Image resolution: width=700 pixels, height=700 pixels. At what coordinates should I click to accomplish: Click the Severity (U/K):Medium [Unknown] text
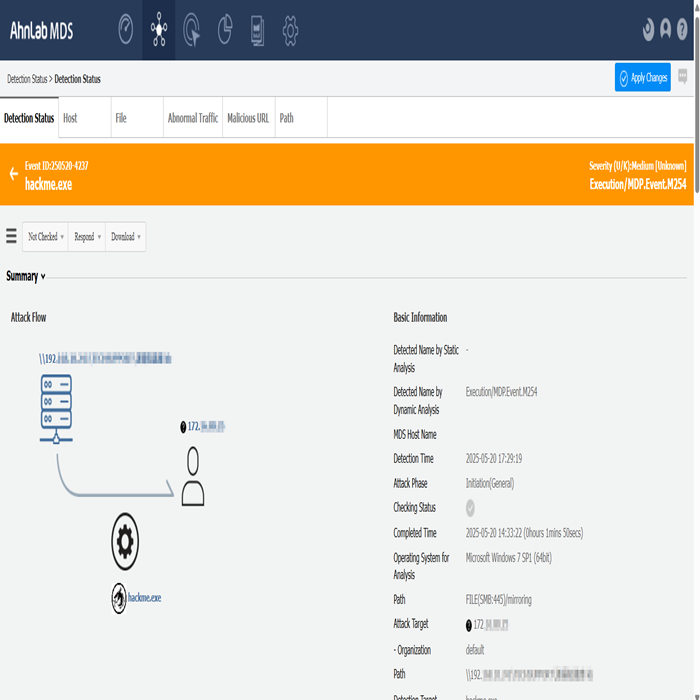click(638, 166)
